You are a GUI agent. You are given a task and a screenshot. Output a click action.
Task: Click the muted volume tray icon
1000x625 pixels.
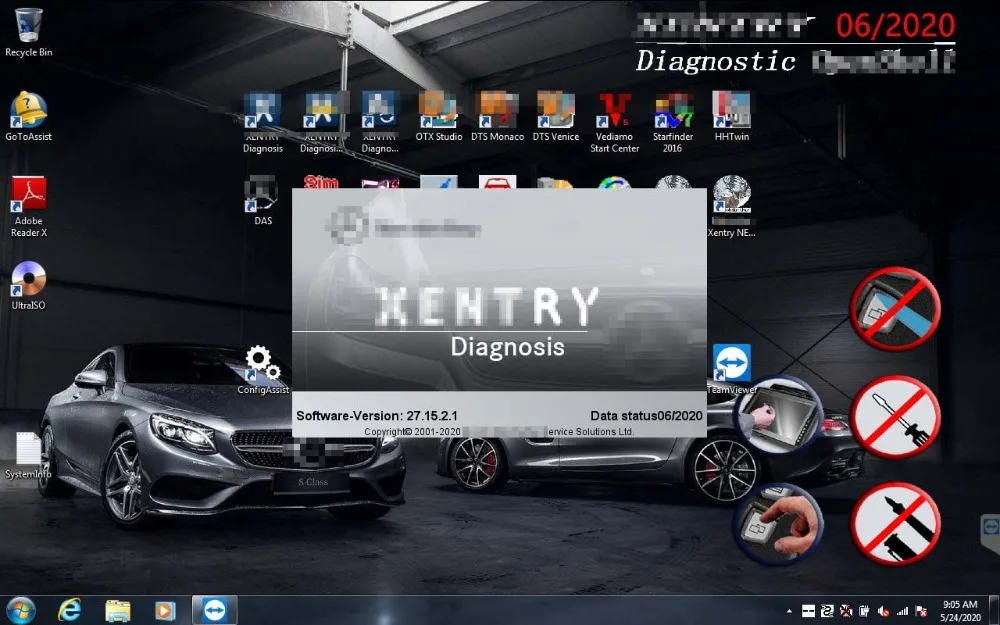tap(883, 611)
